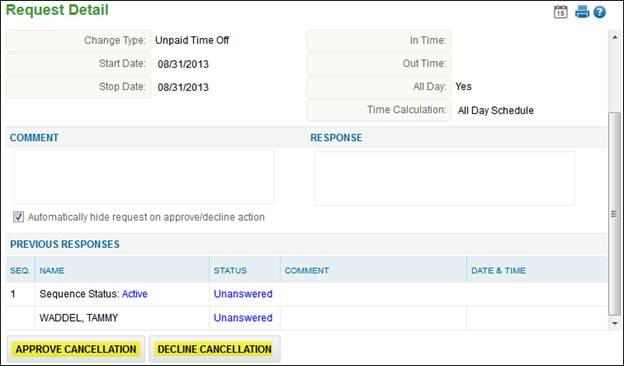Click Approve Cancellation button
The image size is (624, 366).
click(76, 349)
